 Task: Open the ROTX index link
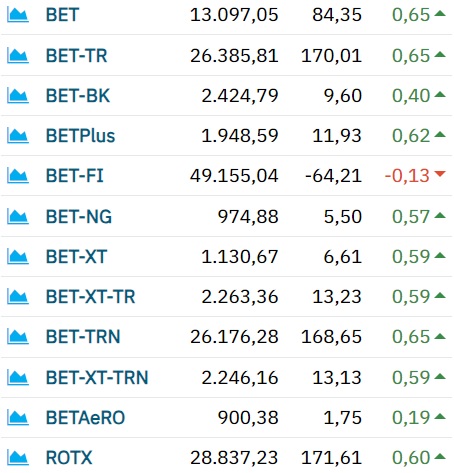[x=69, y=458]
